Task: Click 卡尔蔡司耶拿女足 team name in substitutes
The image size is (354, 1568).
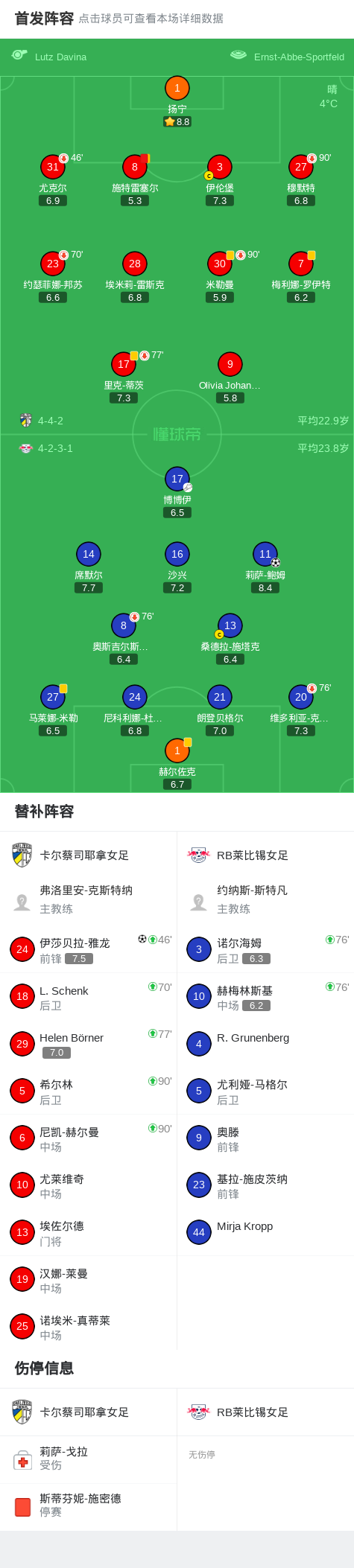Action: point(84,855)
